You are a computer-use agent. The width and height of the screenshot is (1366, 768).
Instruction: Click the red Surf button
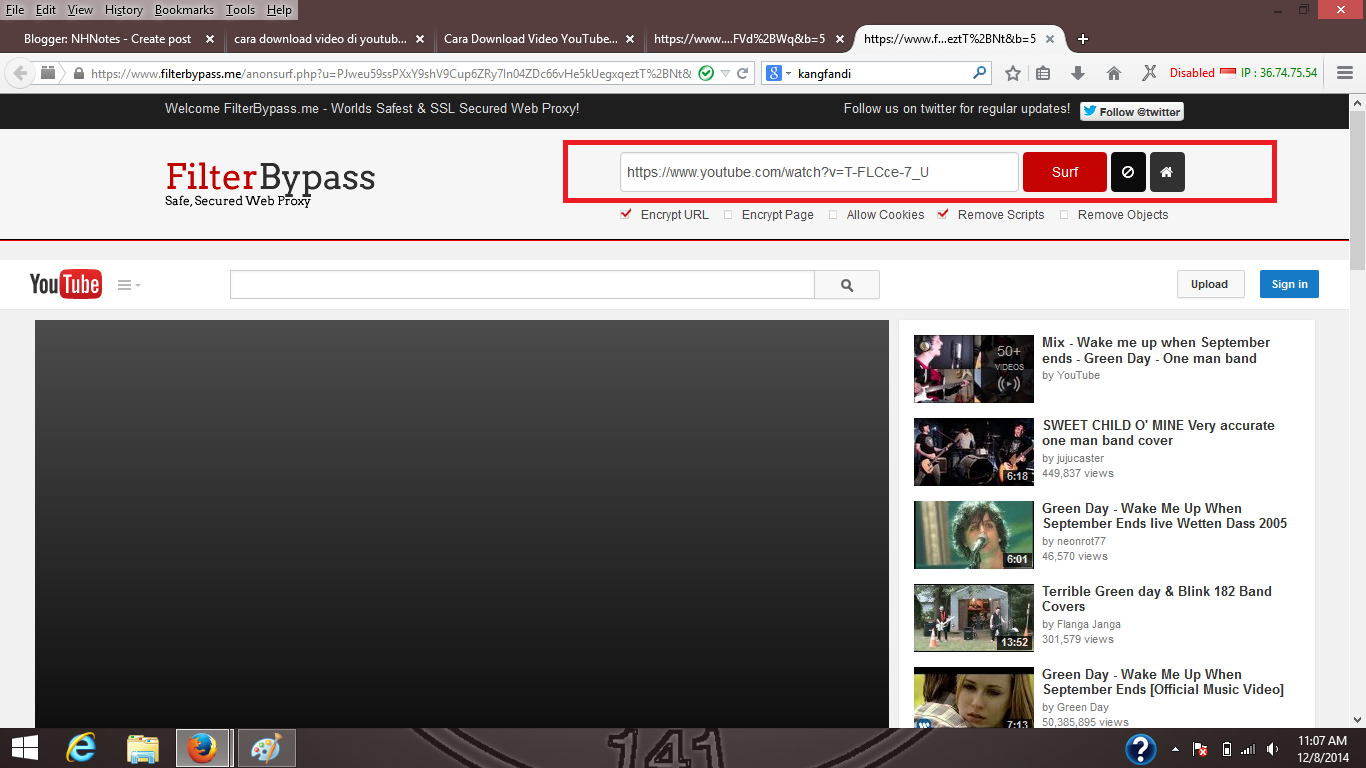(x=1065, y=172)
